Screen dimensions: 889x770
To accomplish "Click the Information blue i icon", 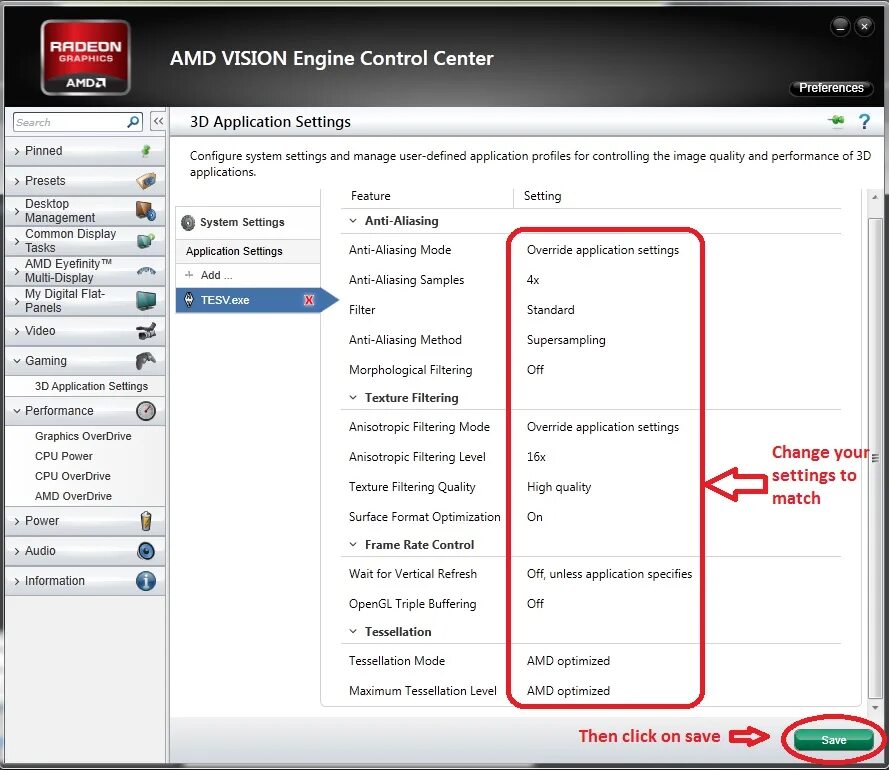I will (146, 581).
